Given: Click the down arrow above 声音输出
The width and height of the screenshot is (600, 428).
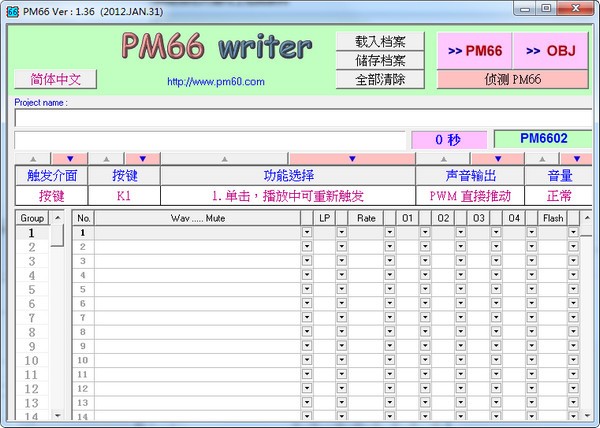Looking at the screenshot, I should [498, 158].
